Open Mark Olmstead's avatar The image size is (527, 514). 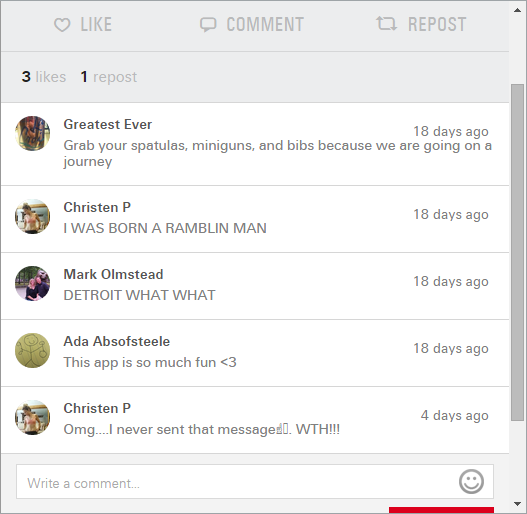pyautogui.click(x=33, y=283)
